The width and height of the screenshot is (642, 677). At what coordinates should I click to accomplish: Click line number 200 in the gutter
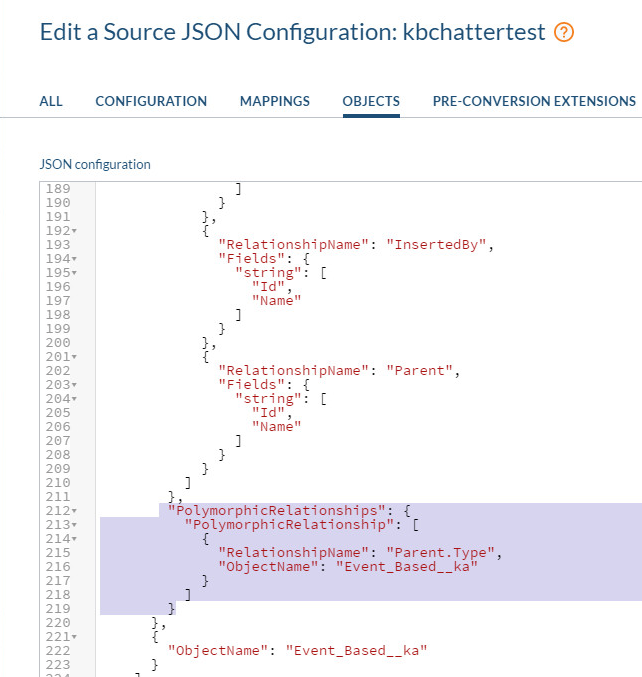click(x=58, y=343)
